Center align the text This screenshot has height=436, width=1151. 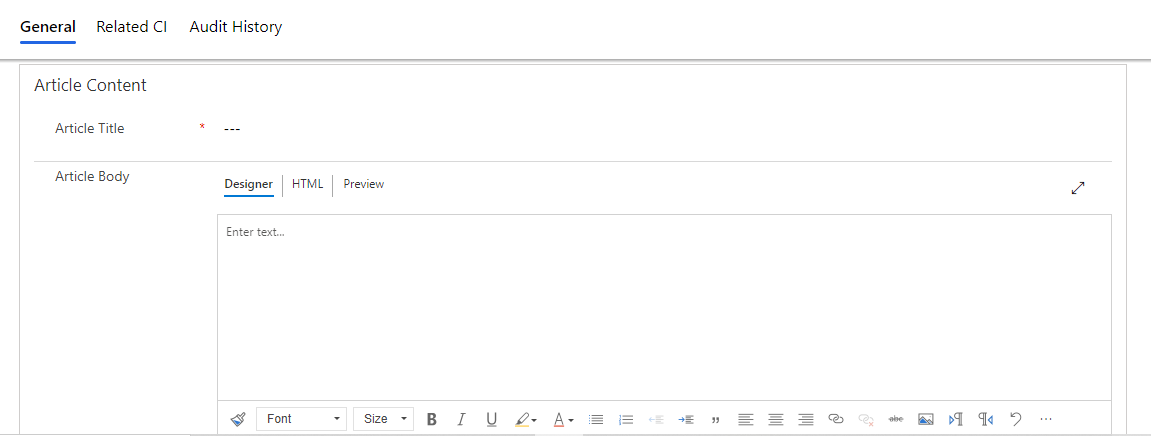(776, 419)
